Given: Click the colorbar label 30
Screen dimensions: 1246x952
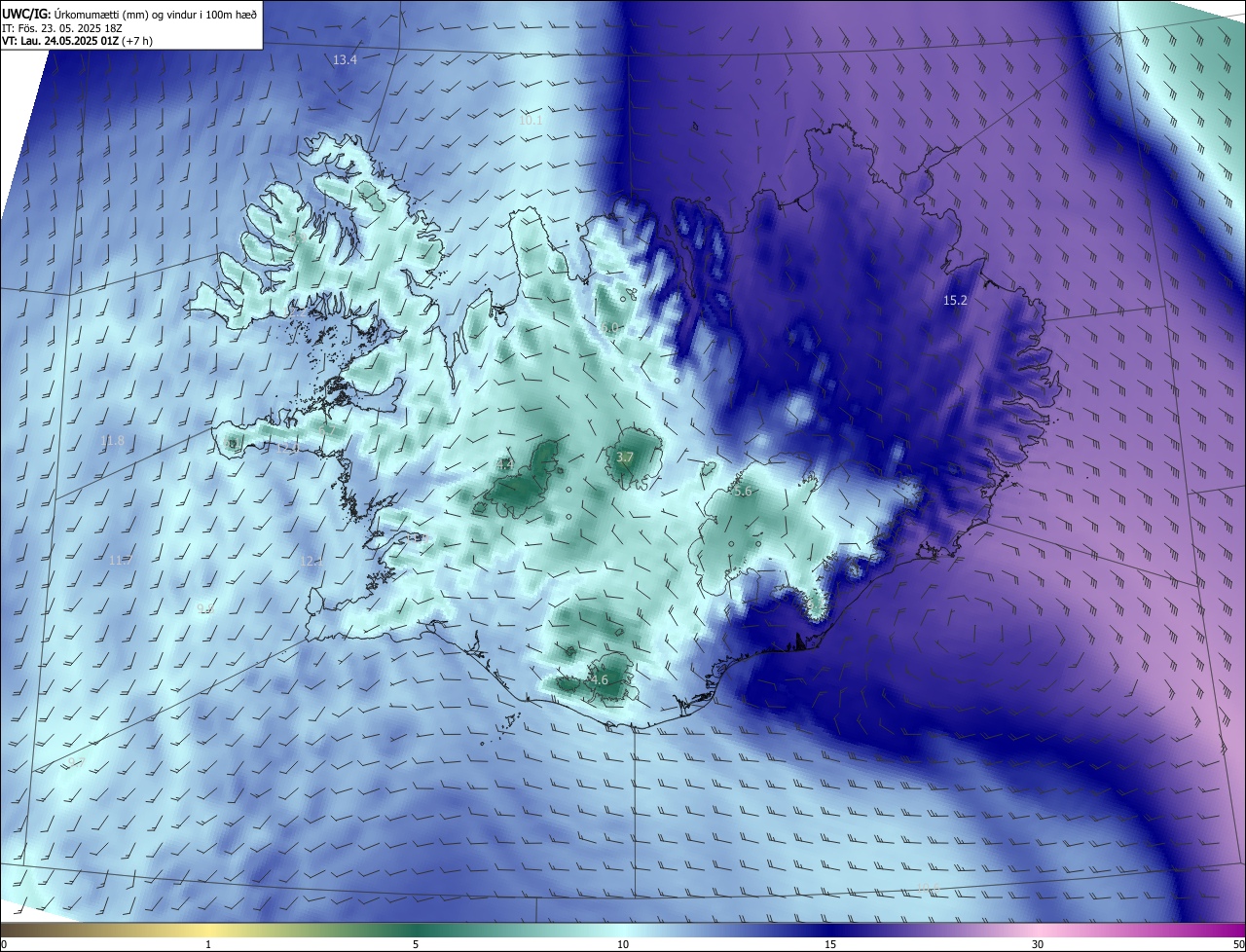Looking at the screenshot, I should pos(1038,944).
